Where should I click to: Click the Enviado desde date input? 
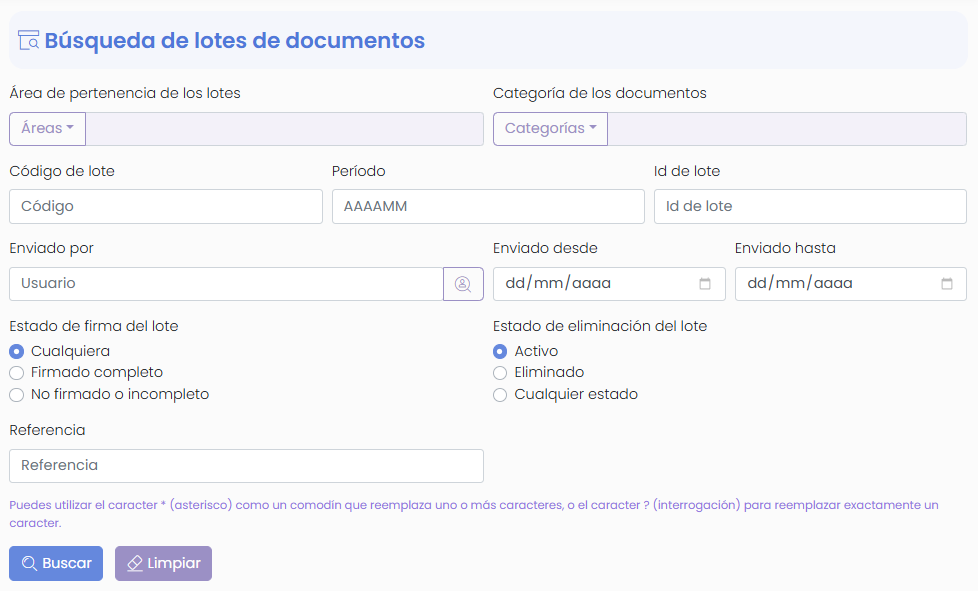tap(580, 284)
